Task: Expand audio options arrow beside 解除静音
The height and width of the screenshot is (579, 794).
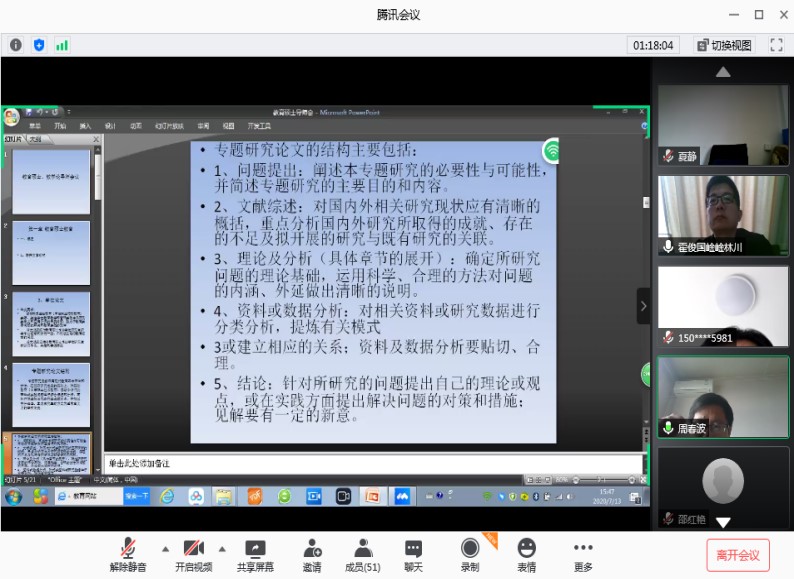Action: tap(164, 548)
